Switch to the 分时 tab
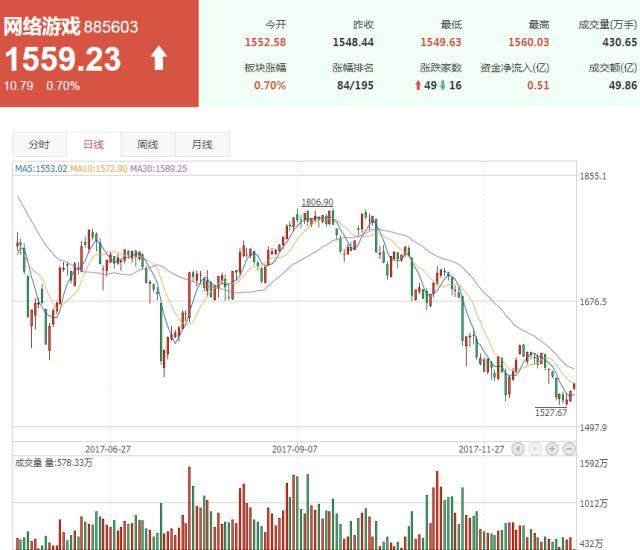This screenshot has width=640, height=550. click(x=39, y=144)
